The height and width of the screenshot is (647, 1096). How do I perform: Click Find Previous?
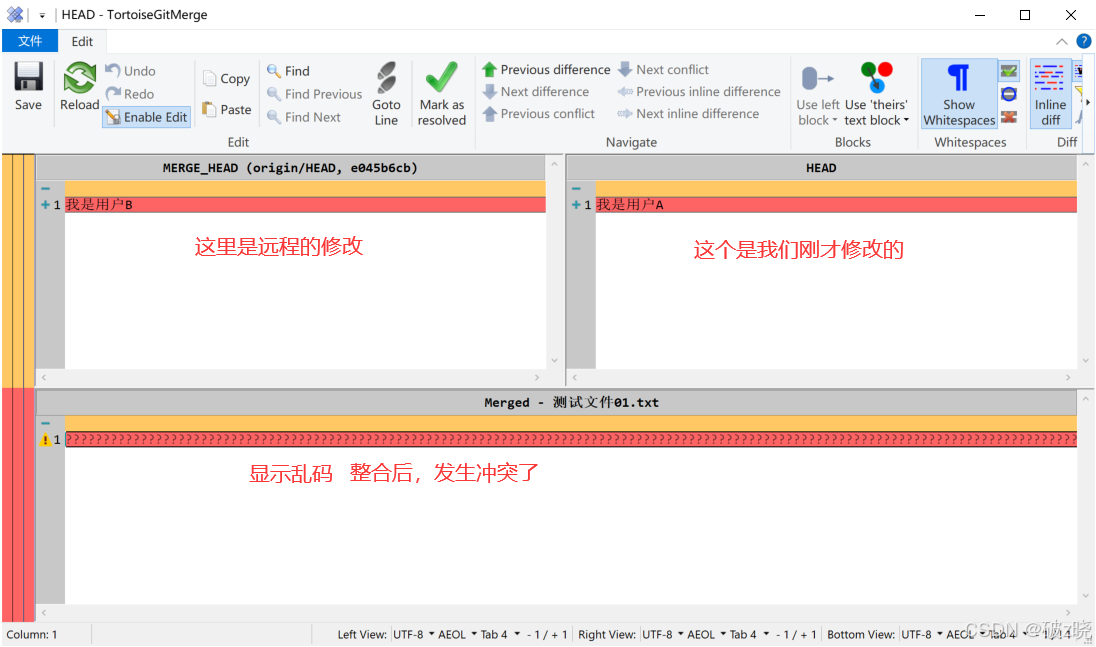tap(315, 94)
